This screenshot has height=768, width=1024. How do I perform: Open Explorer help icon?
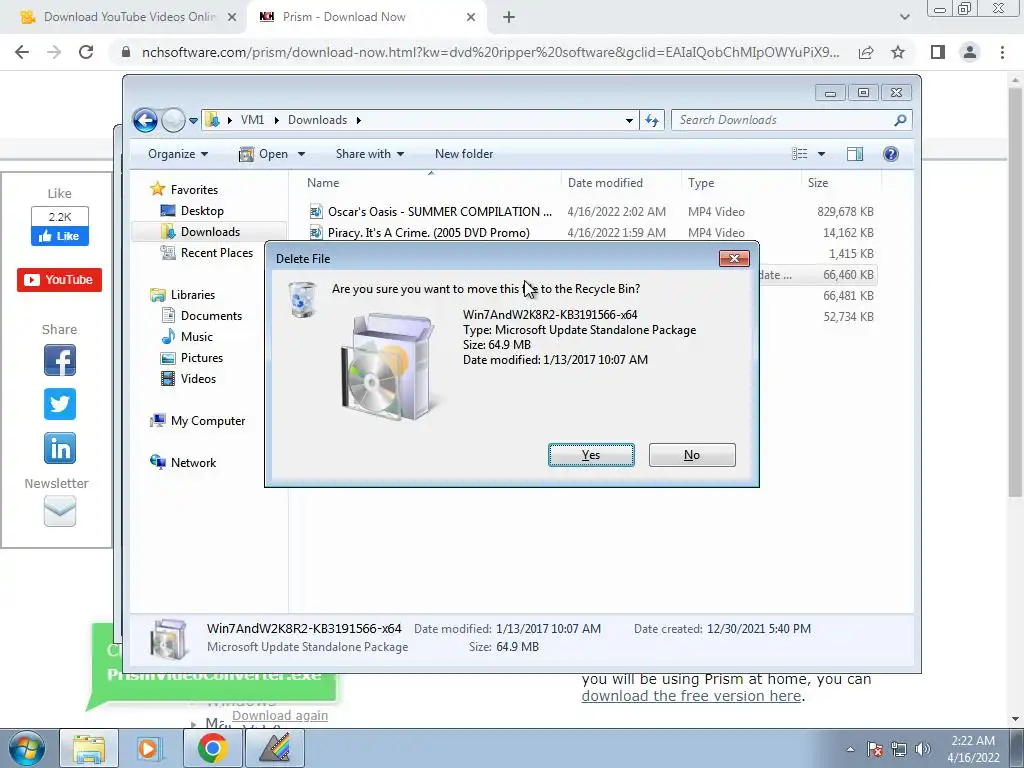click(x=891, y=154)
